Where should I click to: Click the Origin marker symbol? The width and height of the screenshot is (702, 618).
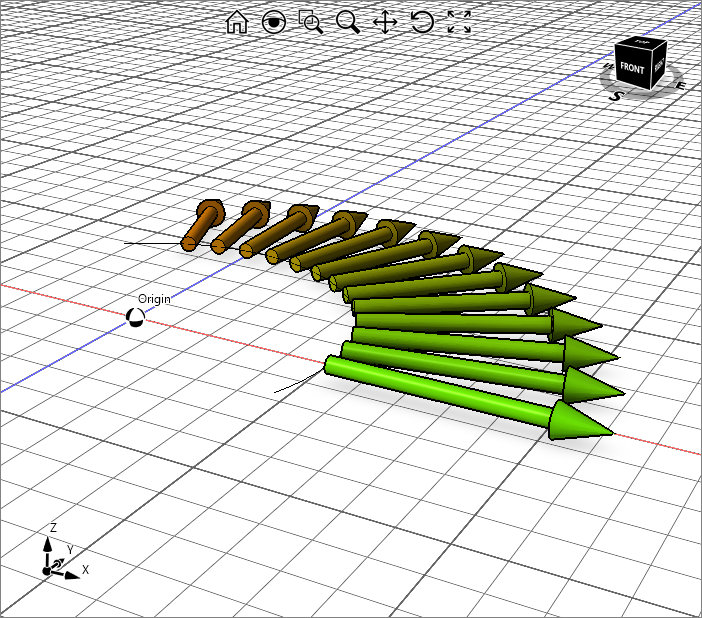pos(135,318)
